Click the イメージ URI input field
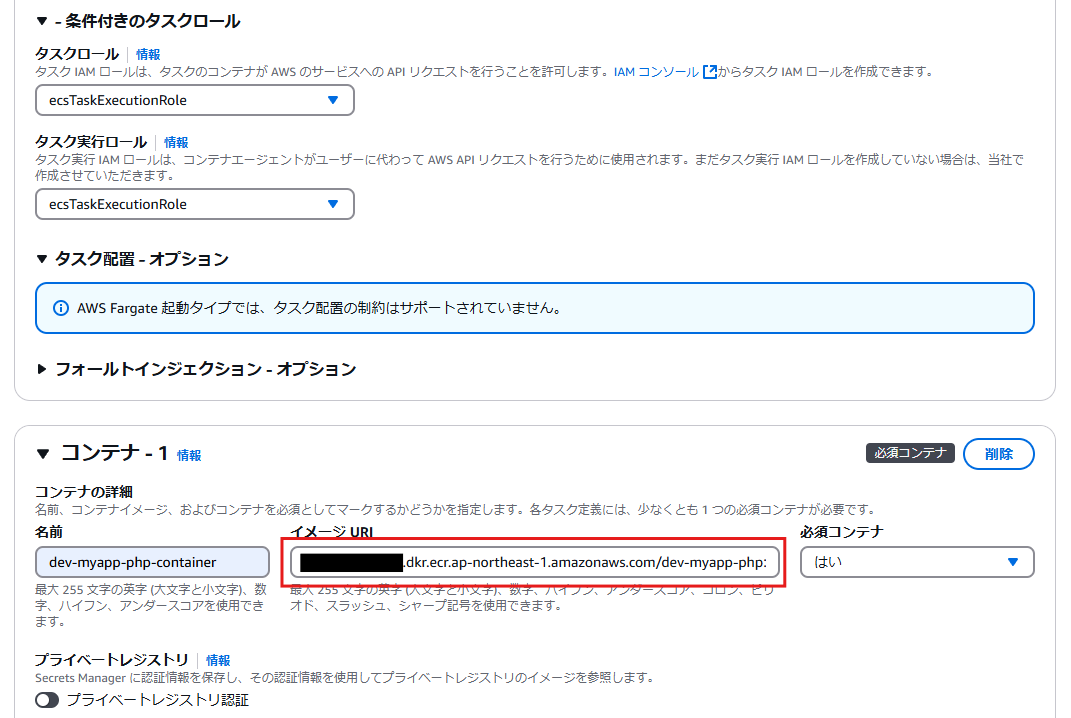 535,562
